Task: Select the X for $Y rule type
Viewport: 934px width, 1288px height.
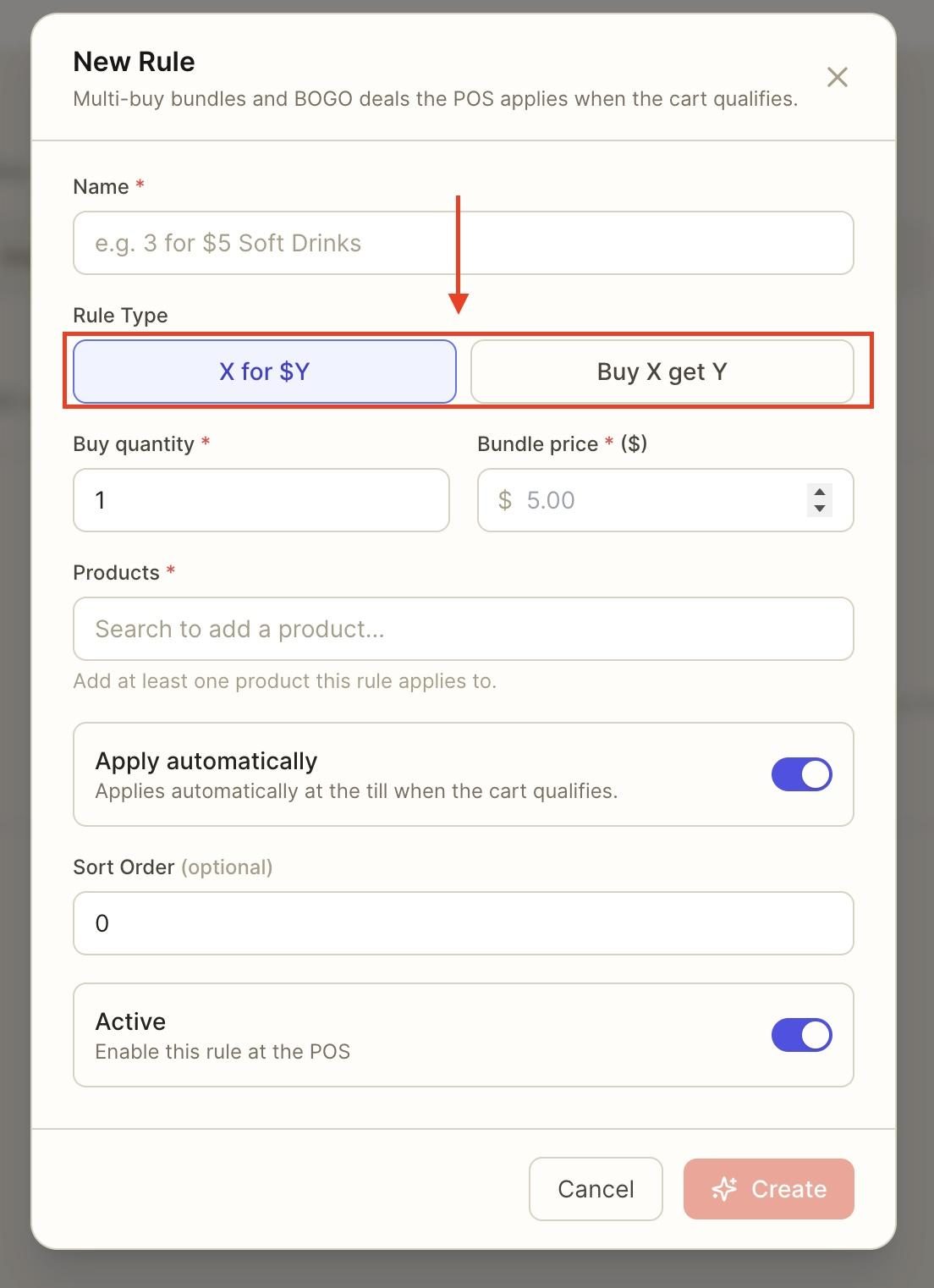Action: [265, 372]
